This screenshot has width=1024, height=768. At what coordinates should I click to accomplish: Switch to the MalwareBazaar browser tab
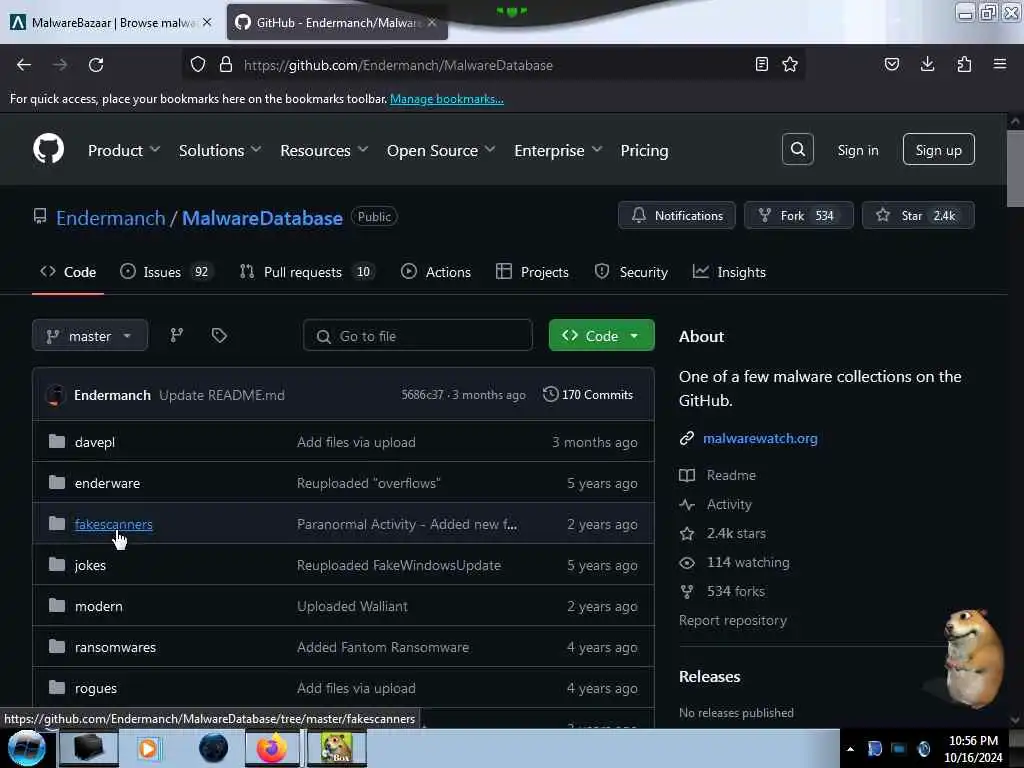[x=111, y=23]
